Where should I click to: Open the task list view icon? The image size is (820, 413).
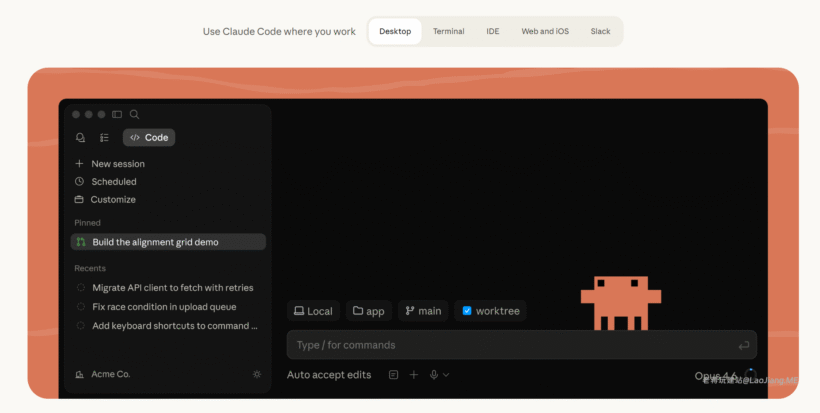pyautogui.click(x=104, y=137)
